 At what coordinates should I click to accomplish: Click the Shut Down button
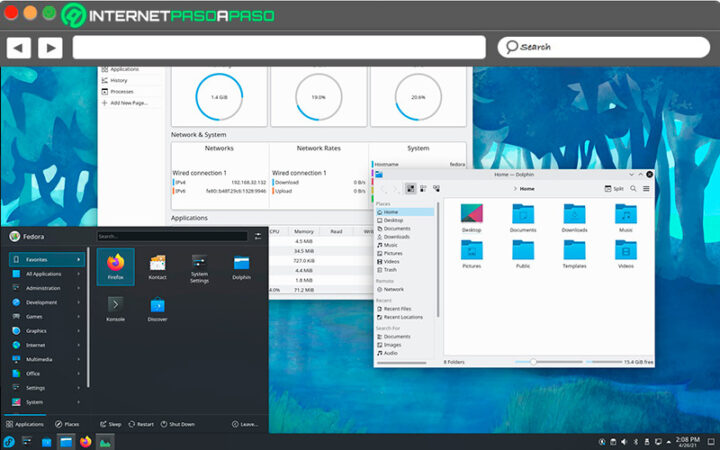[178, 424]
